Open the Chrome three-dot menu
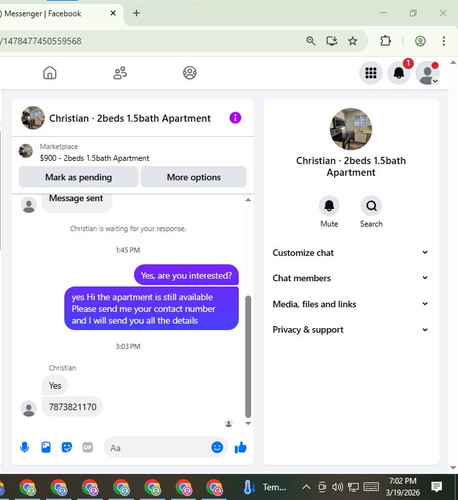458x500 pixels. click(x=444, y=41)
